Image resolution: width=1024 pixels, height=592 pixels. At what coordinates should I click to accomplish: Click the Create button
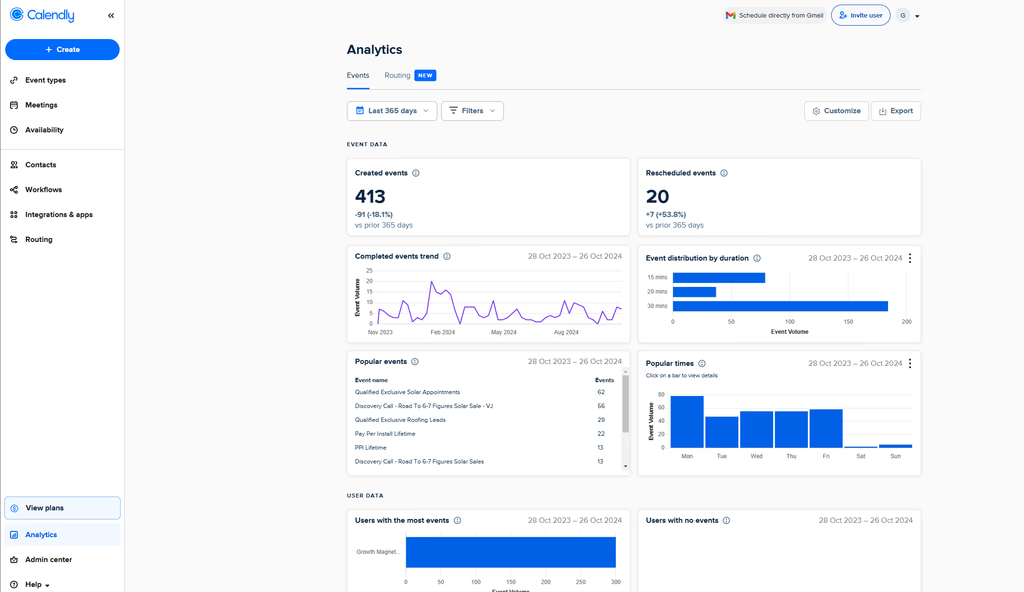(62, 50)
